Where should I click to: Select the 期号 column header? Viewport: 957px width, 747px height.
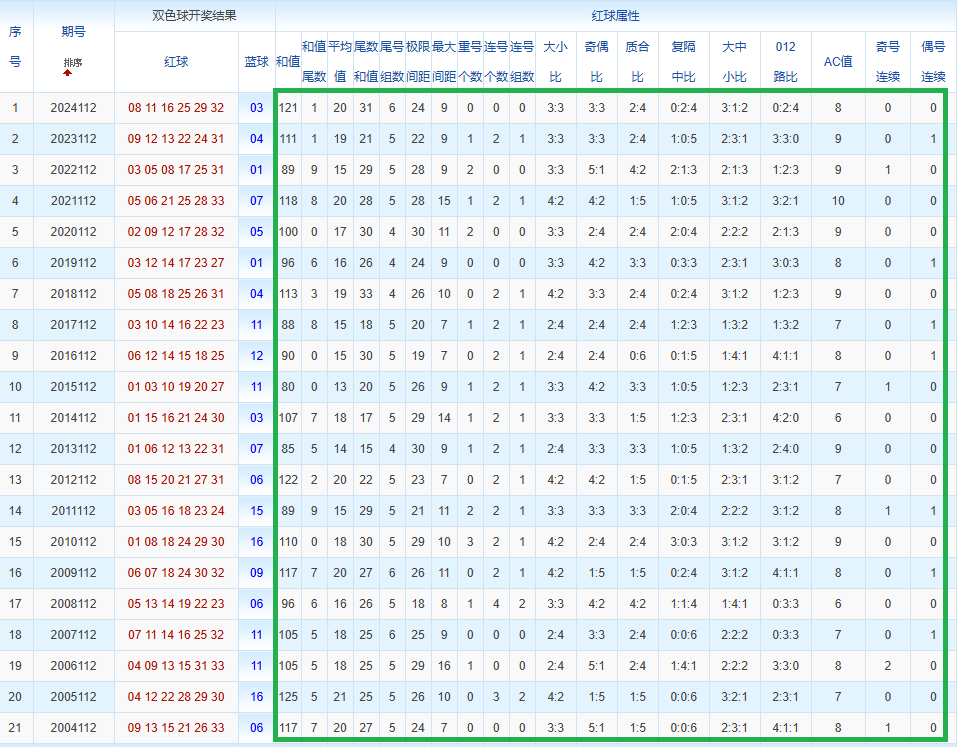73,32
